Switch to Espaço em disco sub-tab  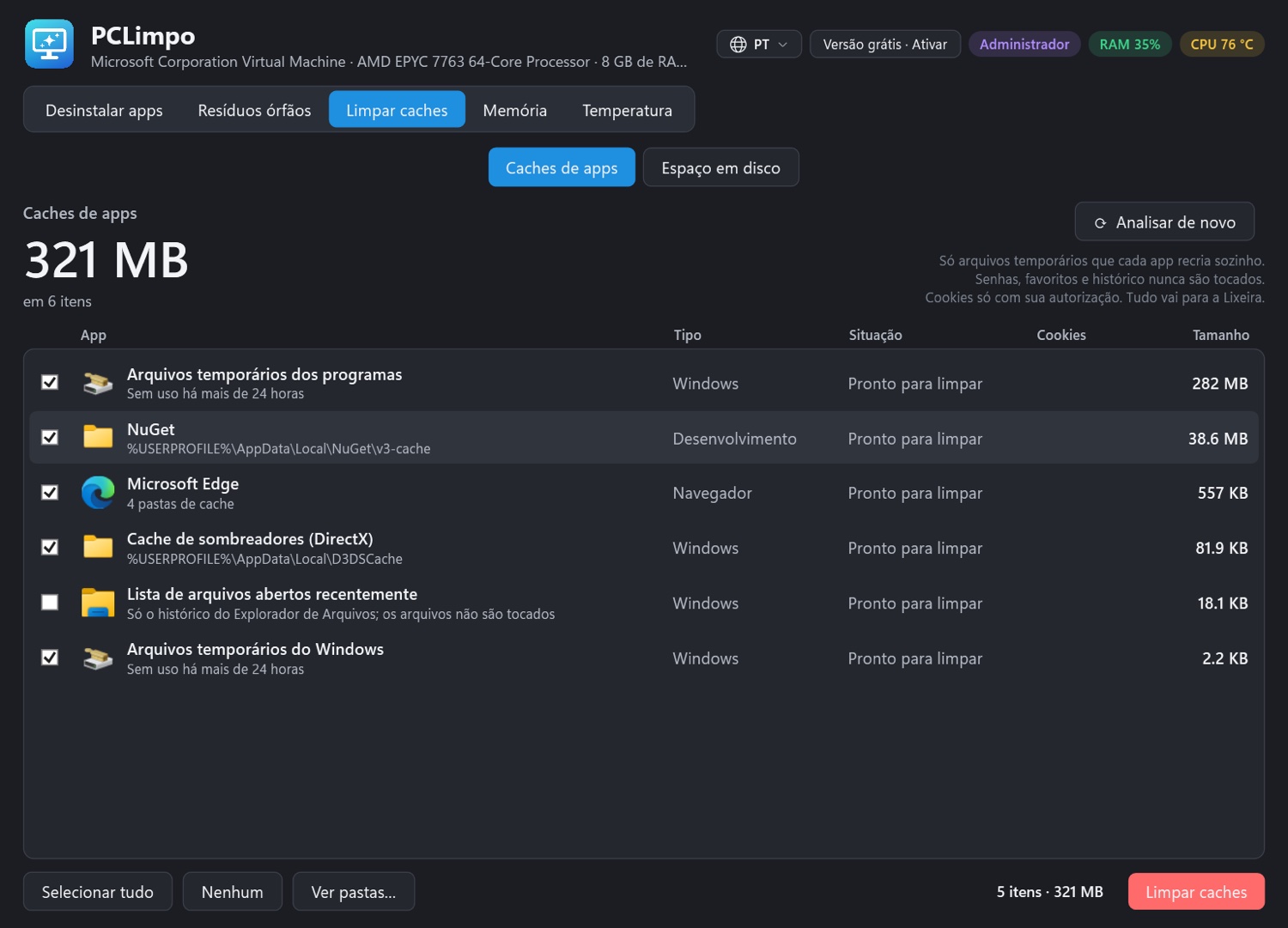click(x=720, y=167)
